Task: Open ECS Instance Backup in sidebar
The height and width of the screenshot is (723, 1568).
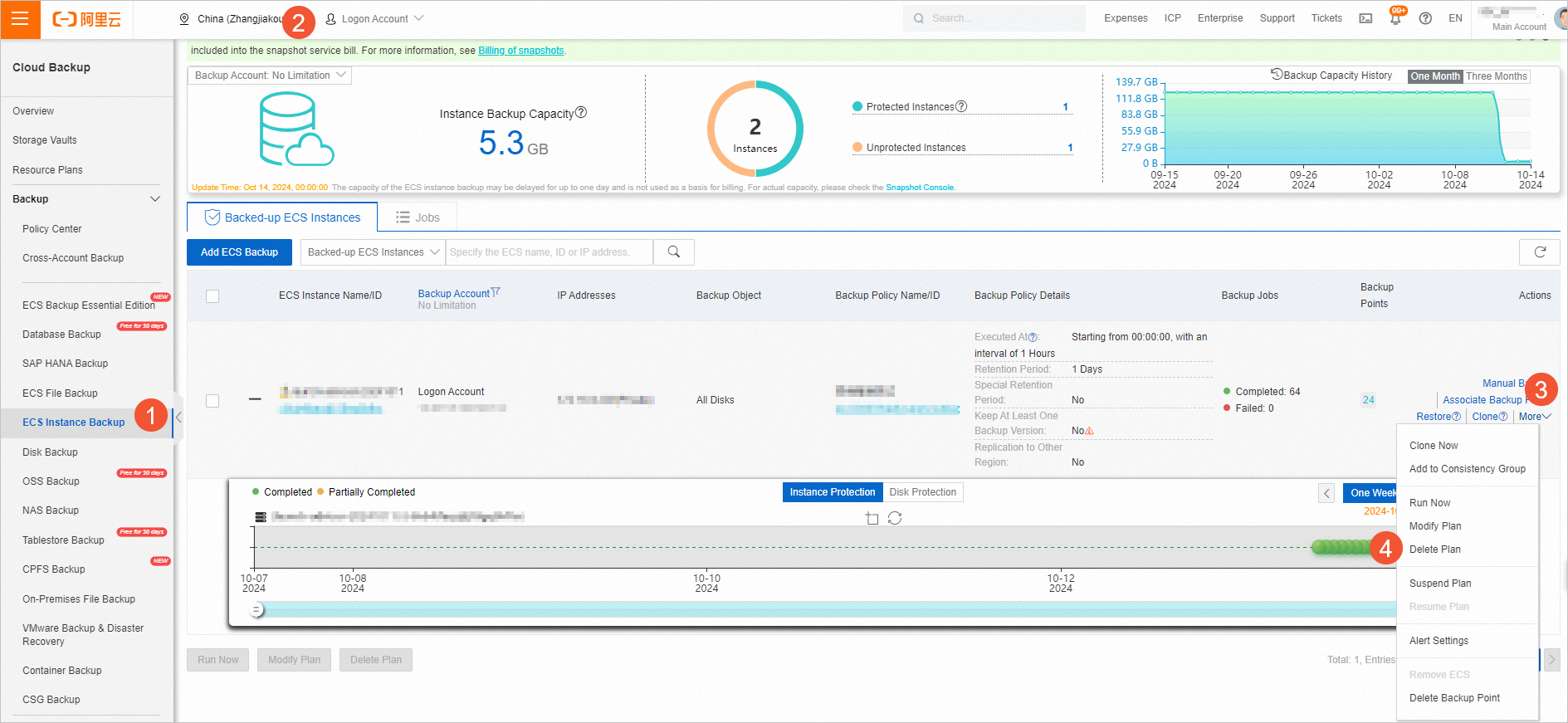Action: [x=73, y=423]
